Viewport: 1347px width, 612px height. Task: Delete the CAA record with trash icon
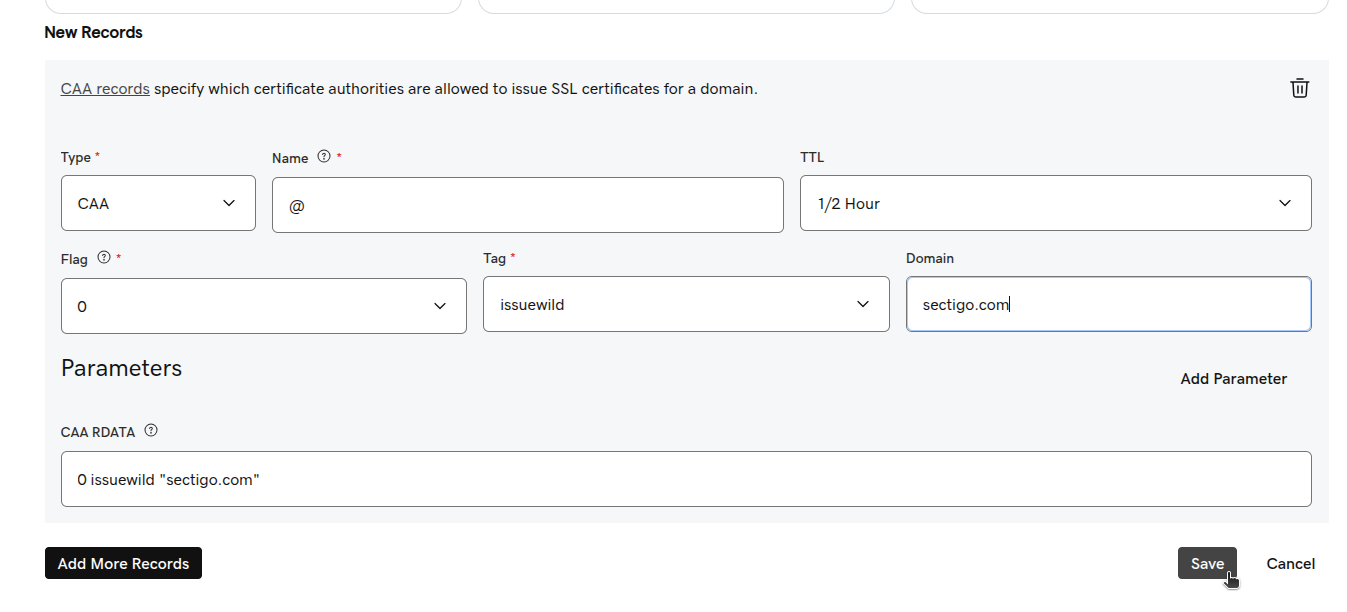point(1299,88)
